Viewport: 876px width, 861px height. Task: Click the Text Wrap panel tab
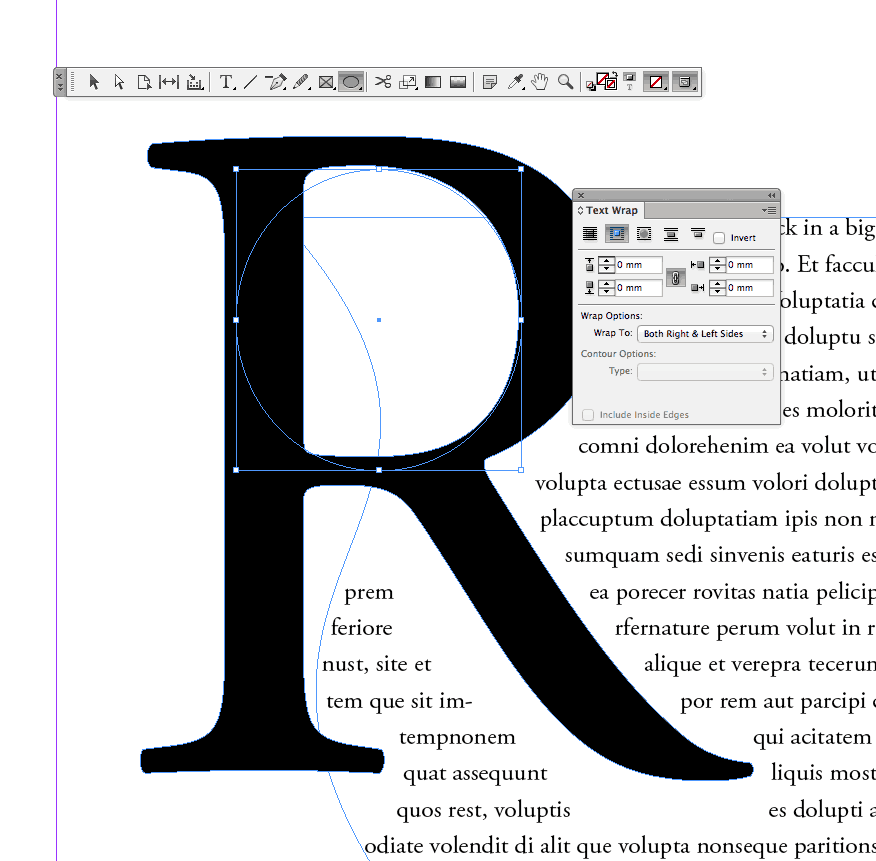pos(611,210)
